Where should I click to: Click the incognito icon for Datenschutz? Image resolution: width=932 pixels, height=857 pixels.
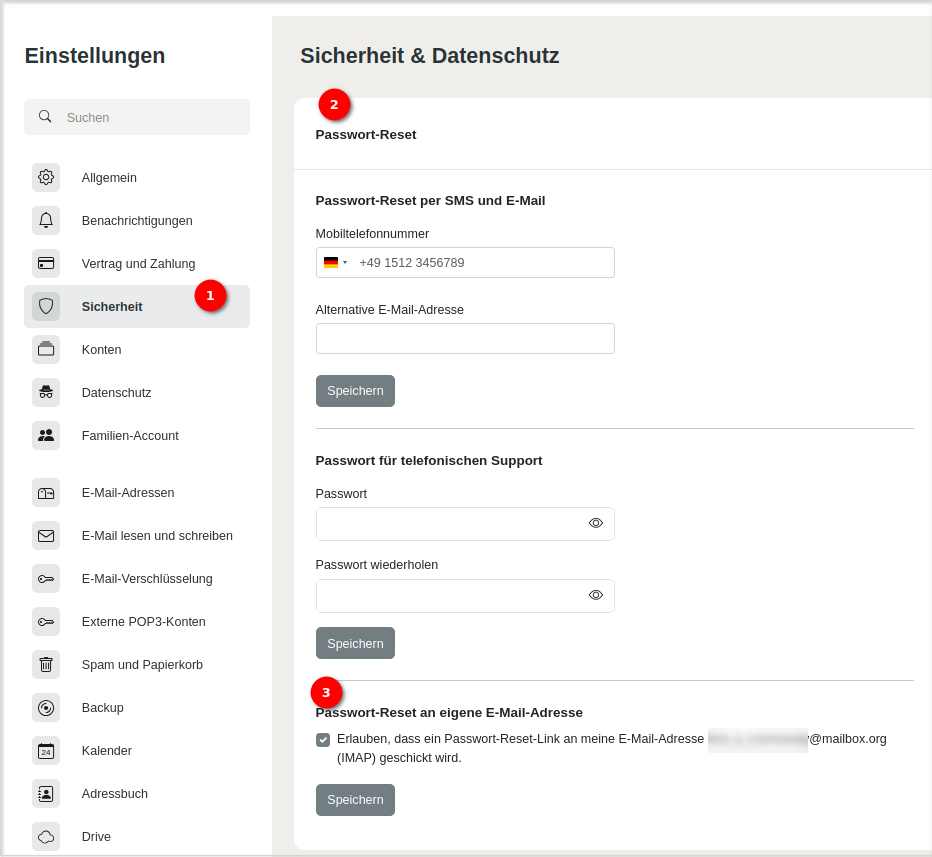point(46,392)
